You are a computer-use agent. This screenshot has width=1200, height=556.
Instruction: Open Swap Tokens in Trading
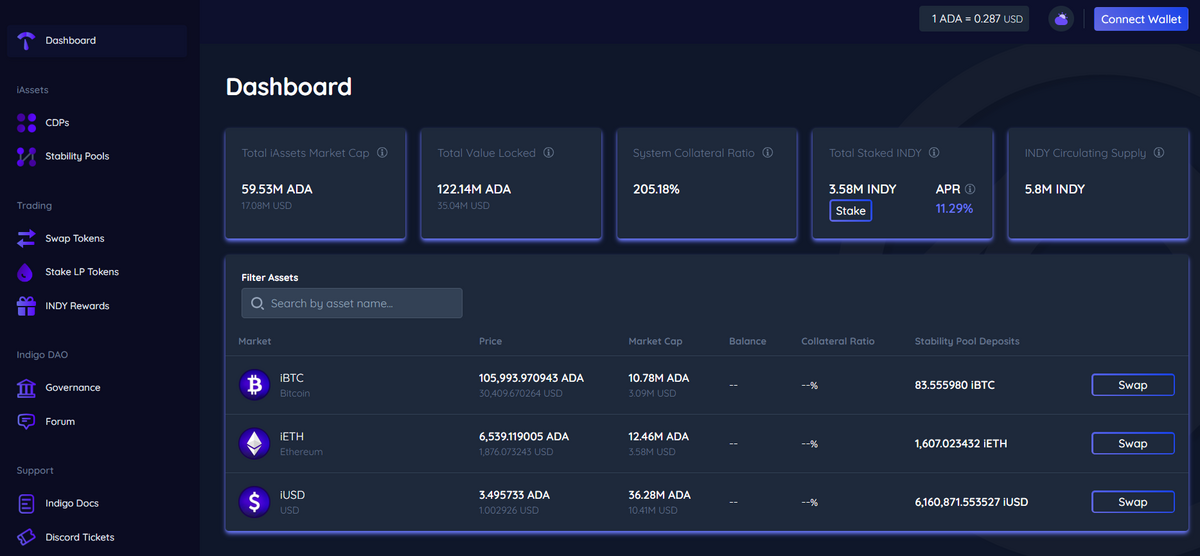click(75, 238)
